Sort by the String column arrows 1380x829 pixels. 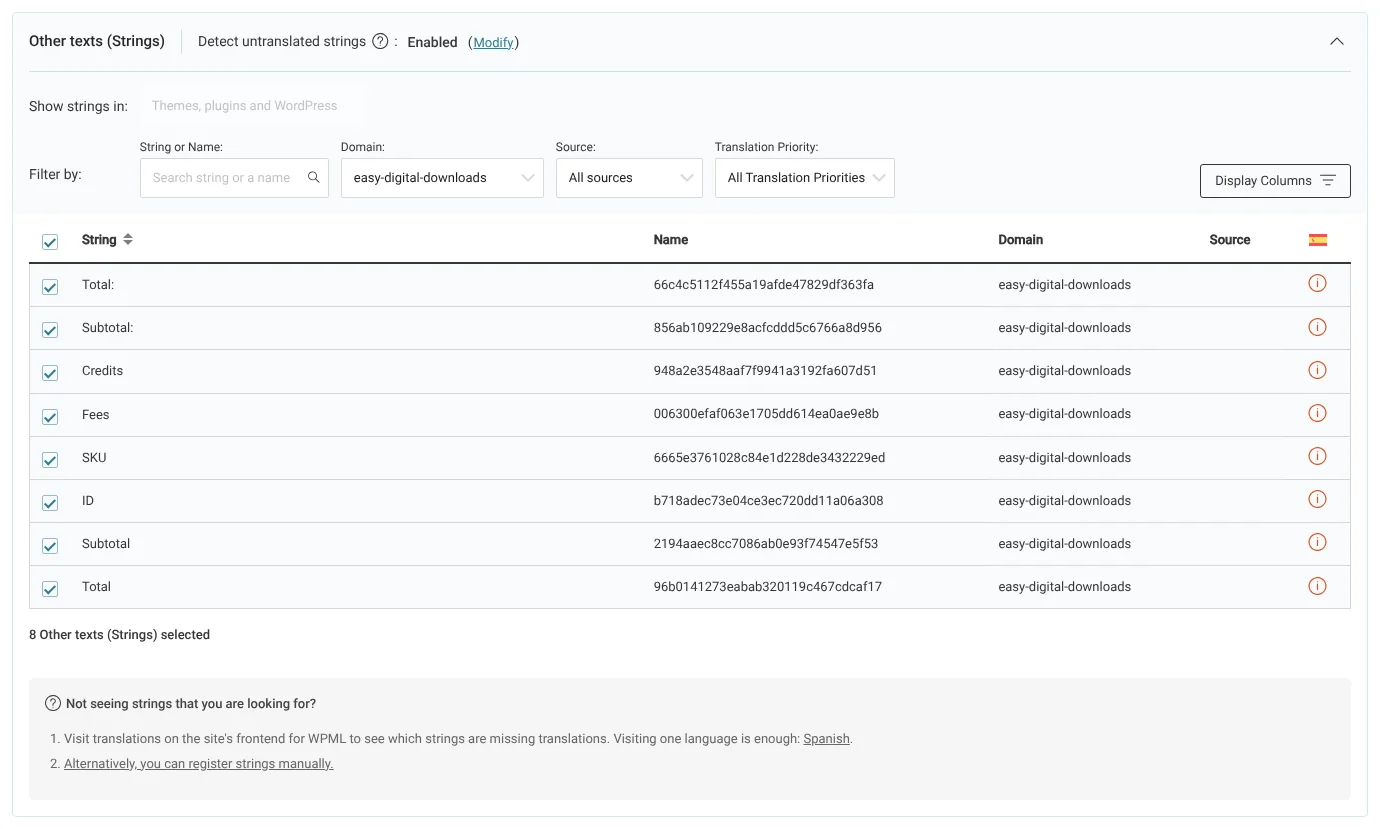(128, 239)
